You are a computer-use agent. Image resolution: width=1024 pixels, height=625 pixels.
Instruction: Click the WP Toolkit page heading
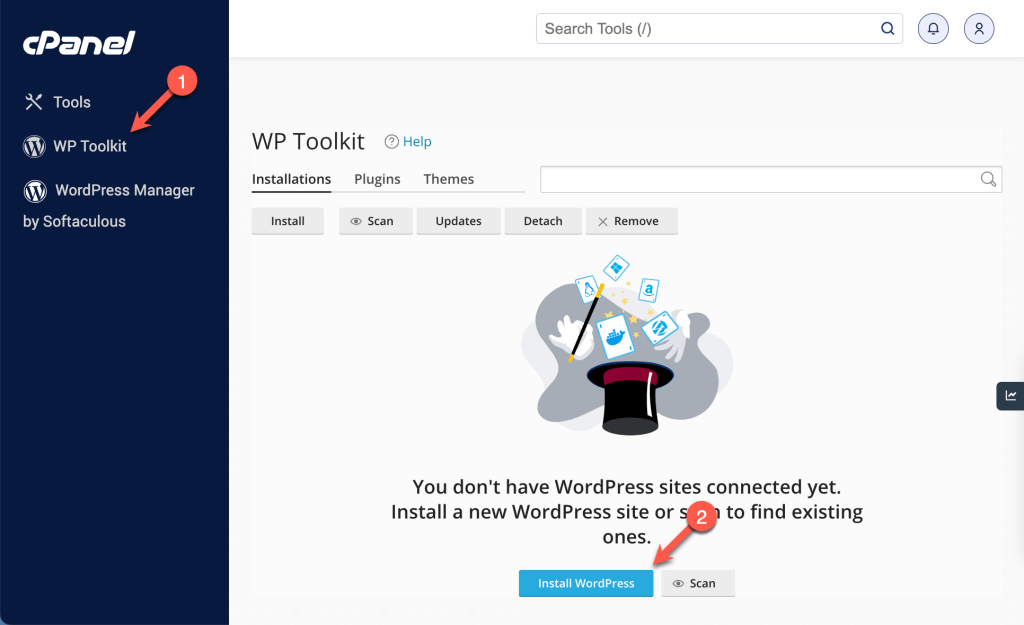click(x=308, y=141)
